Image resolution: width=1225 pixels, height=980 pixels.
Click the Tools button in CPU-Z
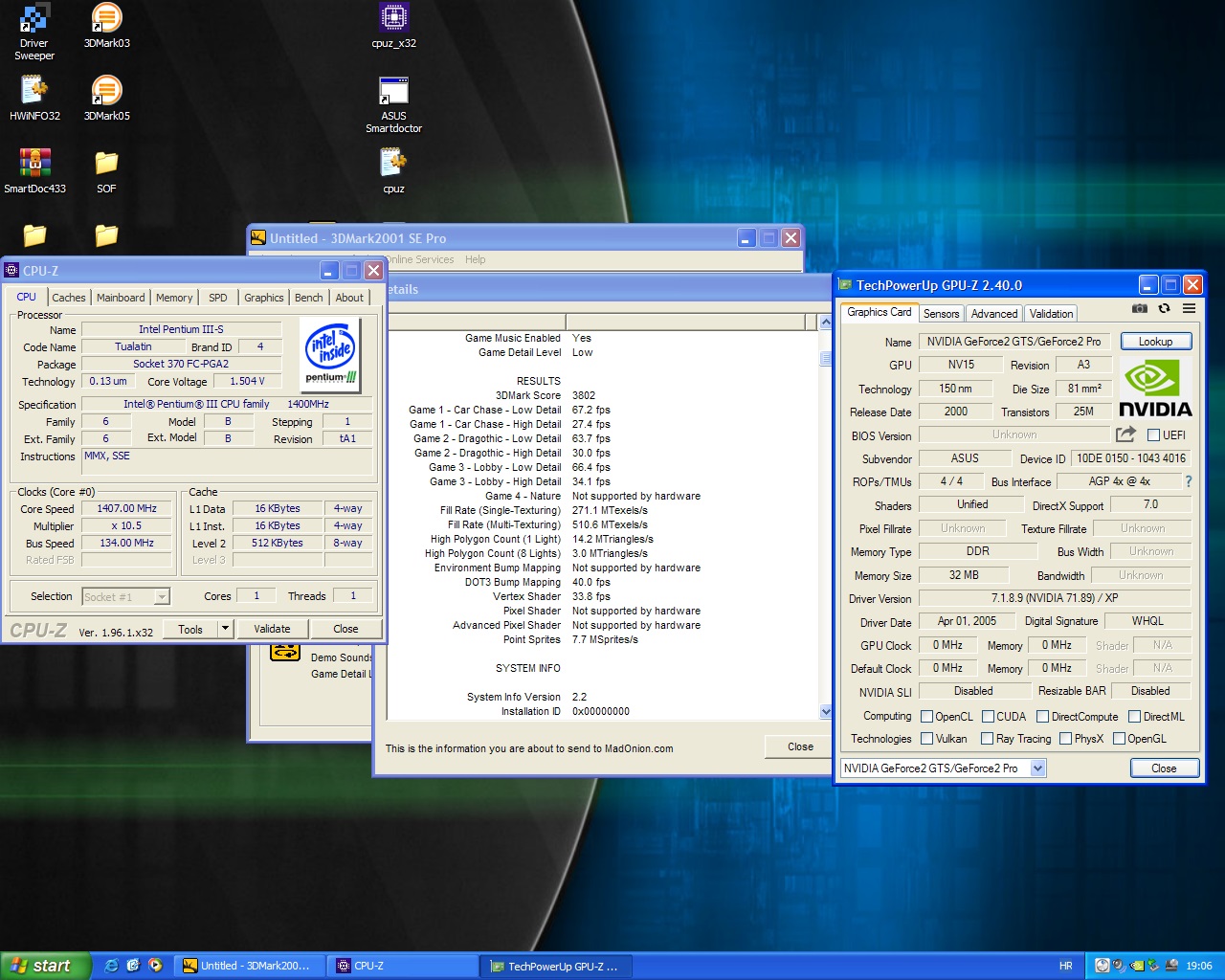coord(190,629)
